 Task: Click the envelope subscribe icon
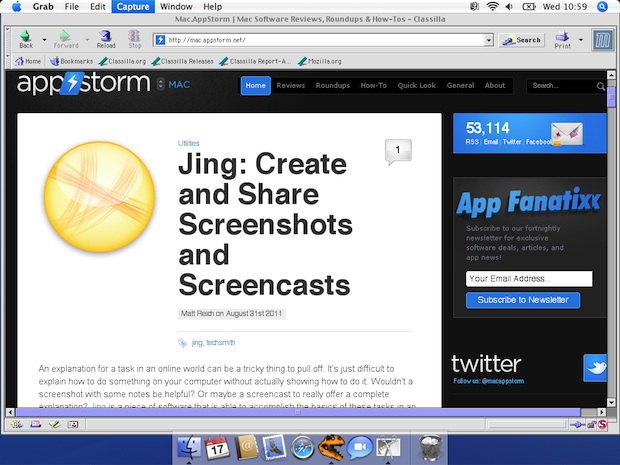pyautogui.click(x=567, y=134)
